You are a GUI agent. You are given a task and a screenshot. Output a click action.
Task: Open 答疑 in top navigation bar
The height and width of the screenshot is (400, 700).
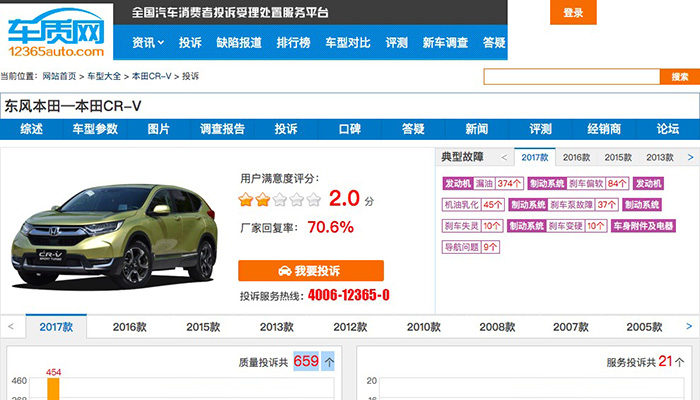494,43
